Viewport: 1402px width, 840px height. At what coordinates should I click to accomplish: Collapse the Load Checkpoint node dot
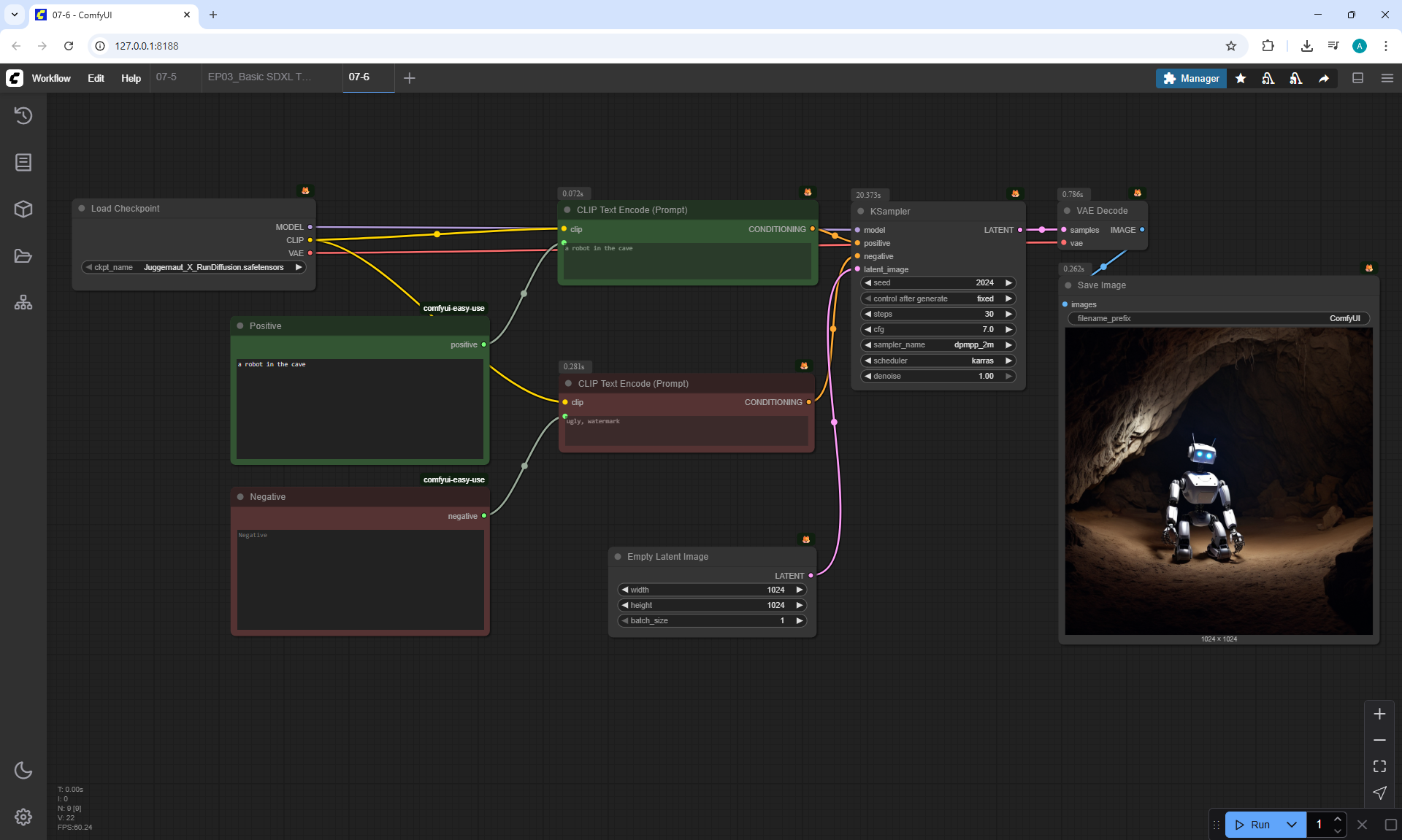(x=82, y=209)
